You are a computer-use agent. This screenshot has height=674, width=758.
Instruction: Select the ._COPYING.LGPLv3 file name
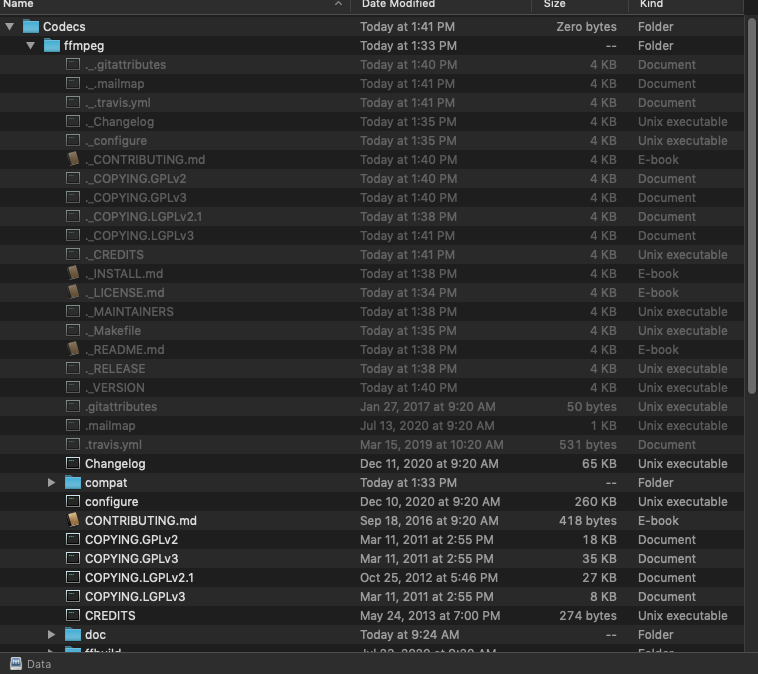(x=139, y=235)
